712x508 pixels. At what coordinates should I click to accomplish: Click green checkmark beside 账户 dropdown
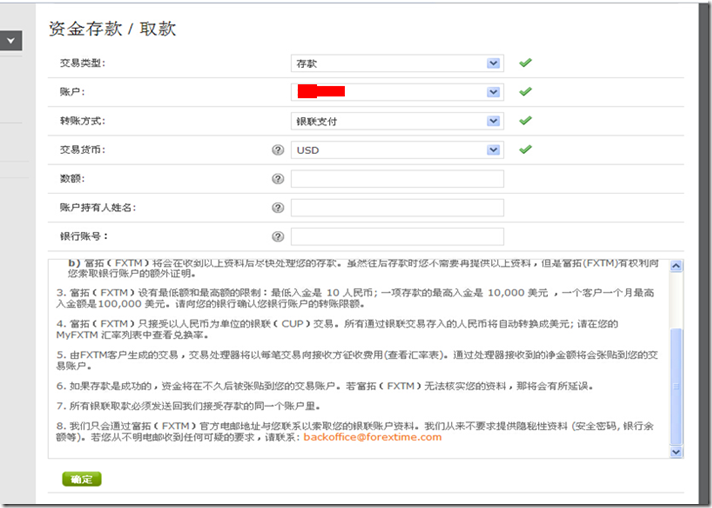tap(525, 92)
